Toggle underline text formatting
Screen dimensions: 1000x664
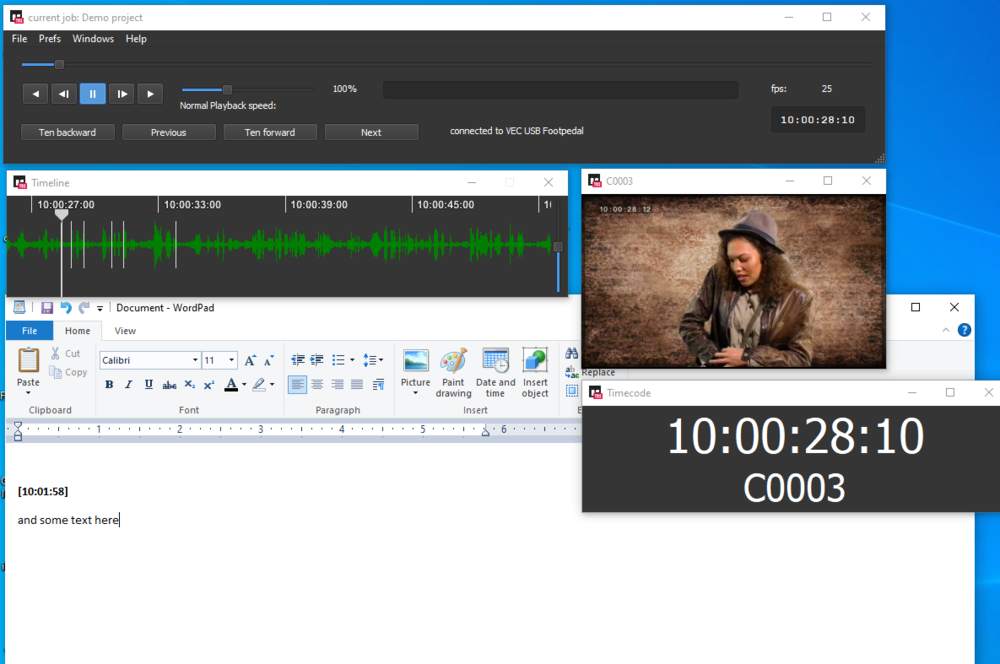coord(148,385)
